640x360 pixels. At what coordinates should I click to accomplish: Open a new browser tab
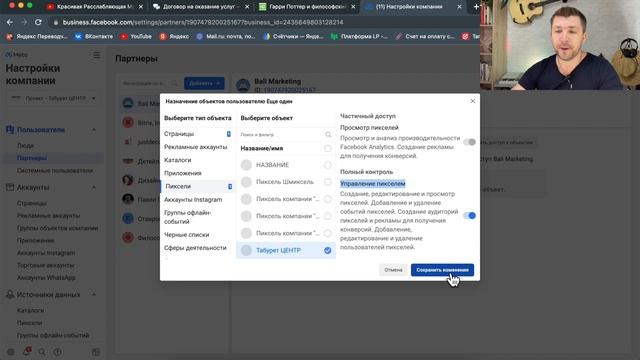[476, 7]
